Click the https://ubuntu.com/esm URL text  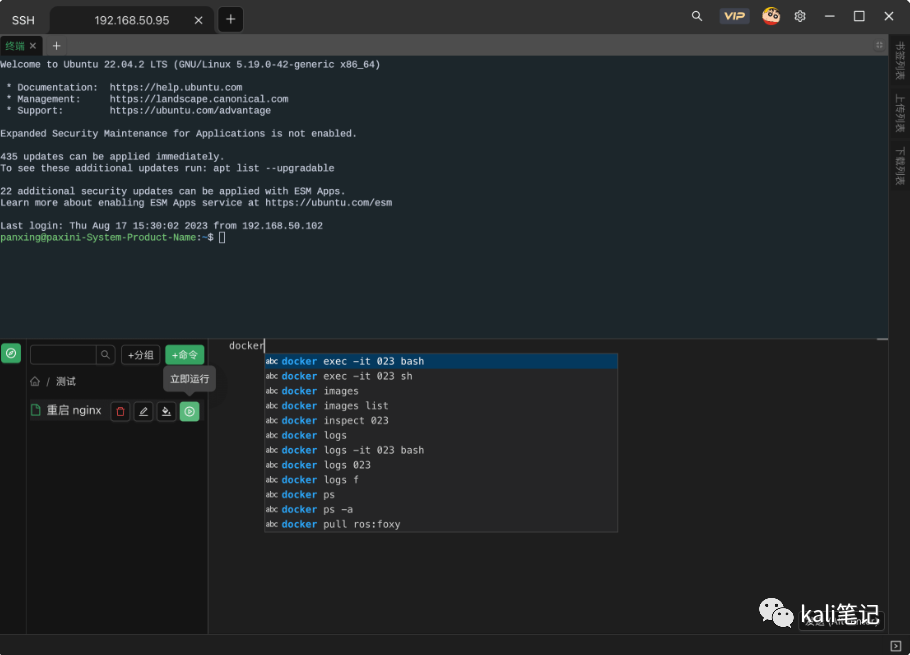click(x=328, y=202)
